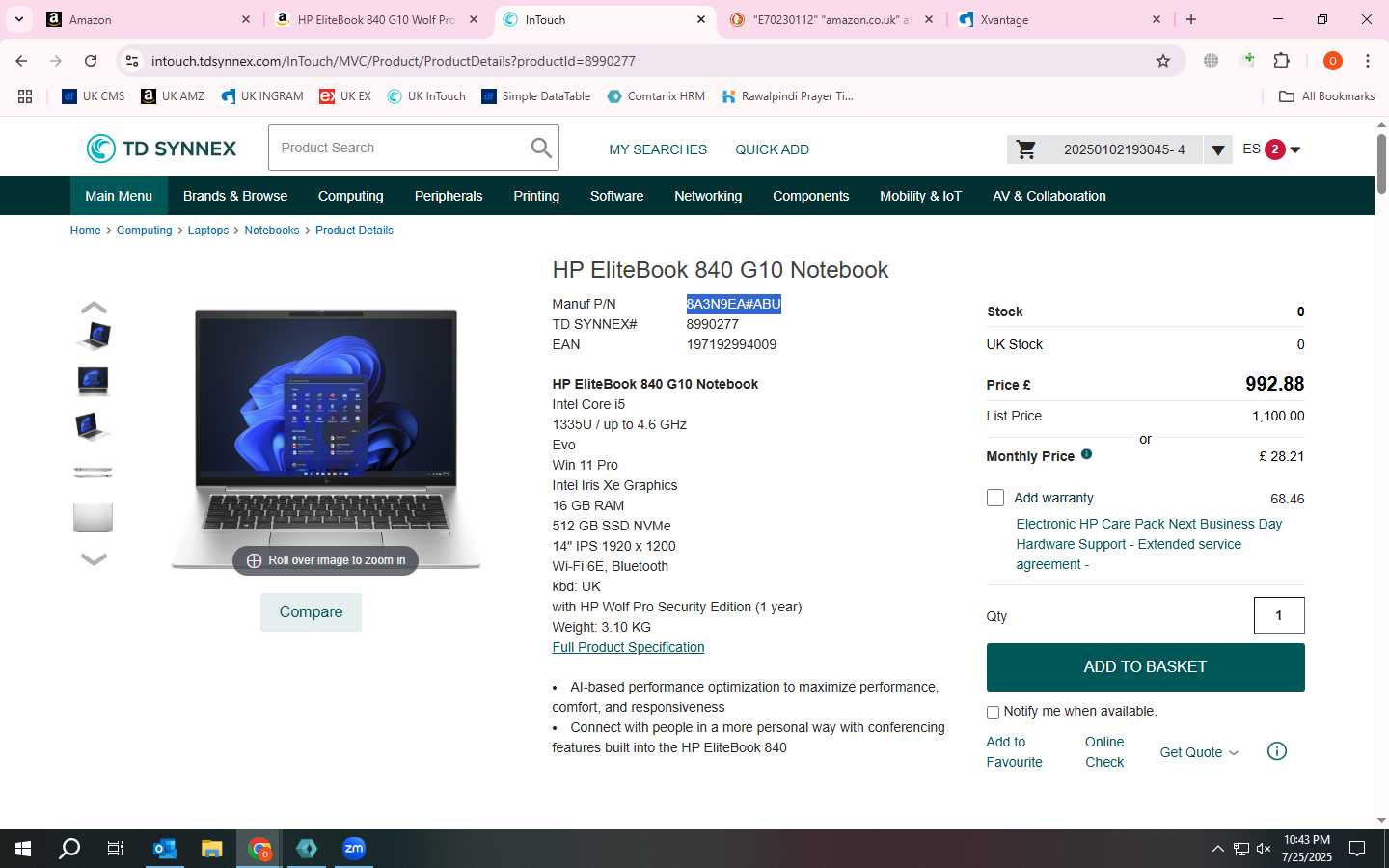Click the Compare button
Screen dimensions: 1389x868
point(311,612)
